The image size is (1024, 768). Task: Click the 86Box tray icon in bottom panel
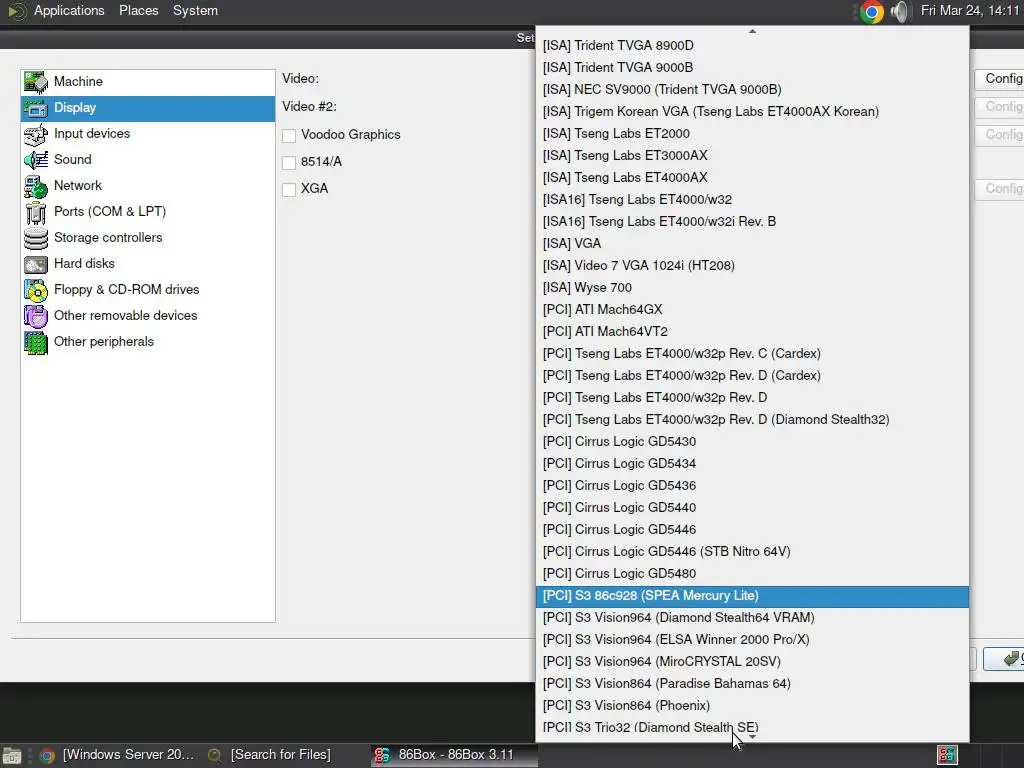click(x=947, y=755)
